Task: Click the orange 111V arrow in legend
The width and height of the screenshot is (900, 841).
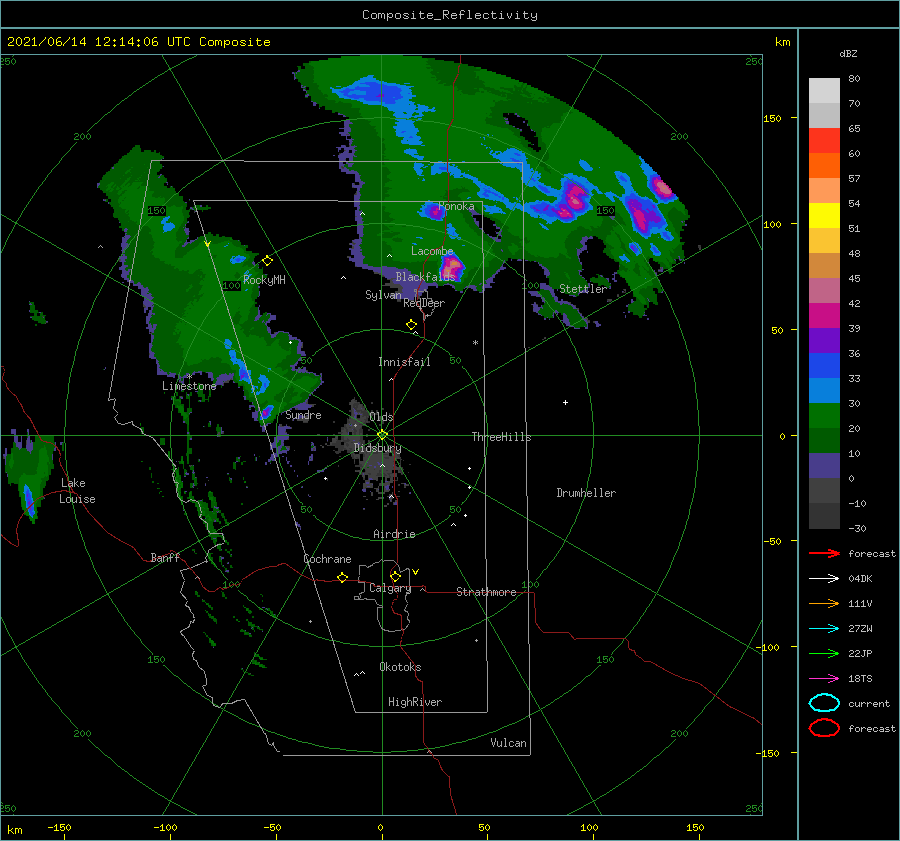Action: coord(824,603)
